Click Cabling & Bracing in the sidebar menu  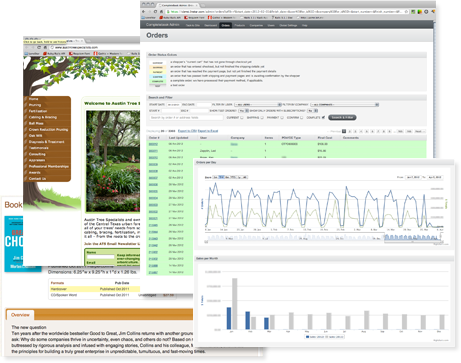pos(43,117)
